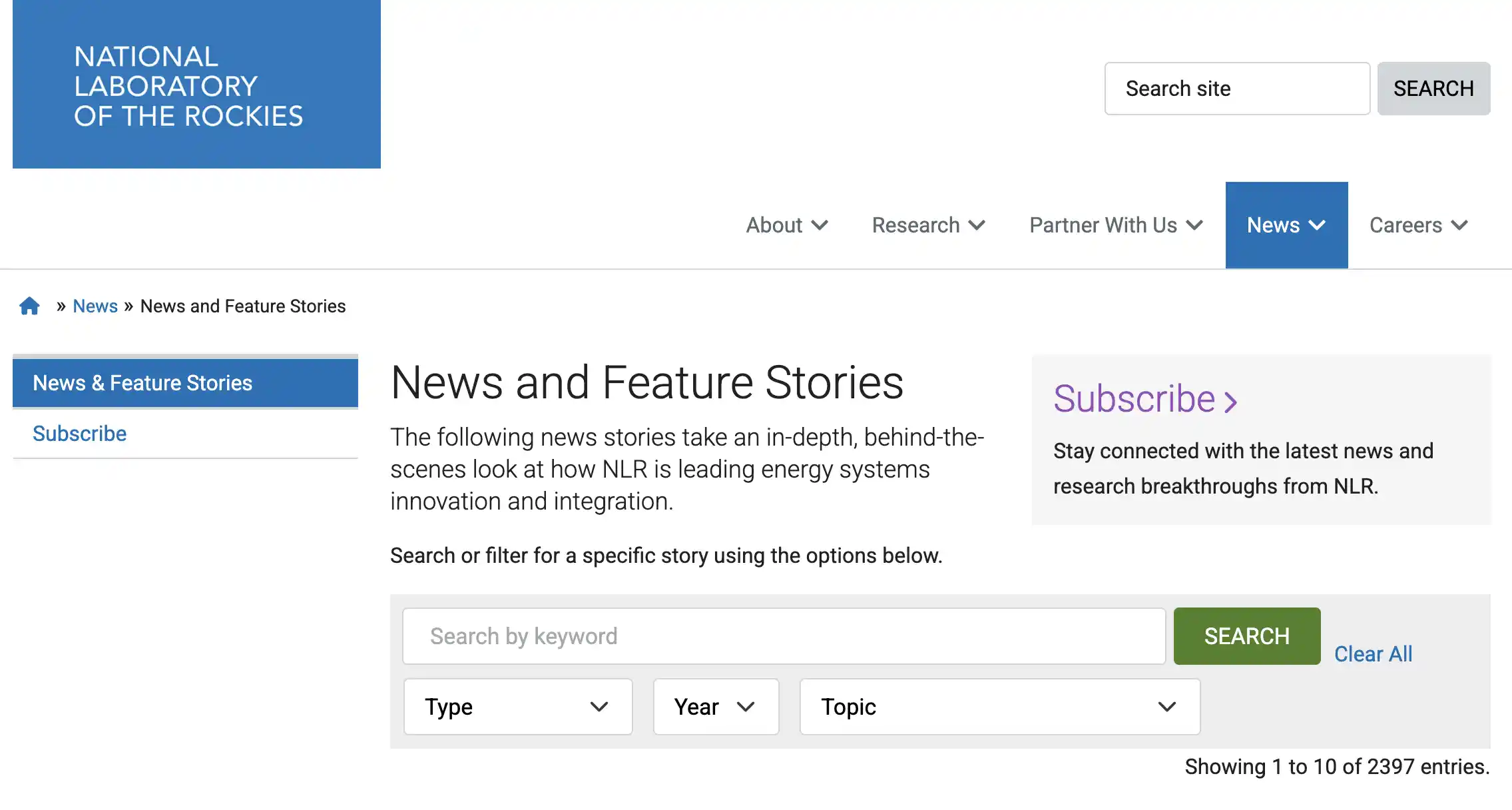Open the Partner With Us menu
1512x810 pixels.
[x=1103, y=226]
